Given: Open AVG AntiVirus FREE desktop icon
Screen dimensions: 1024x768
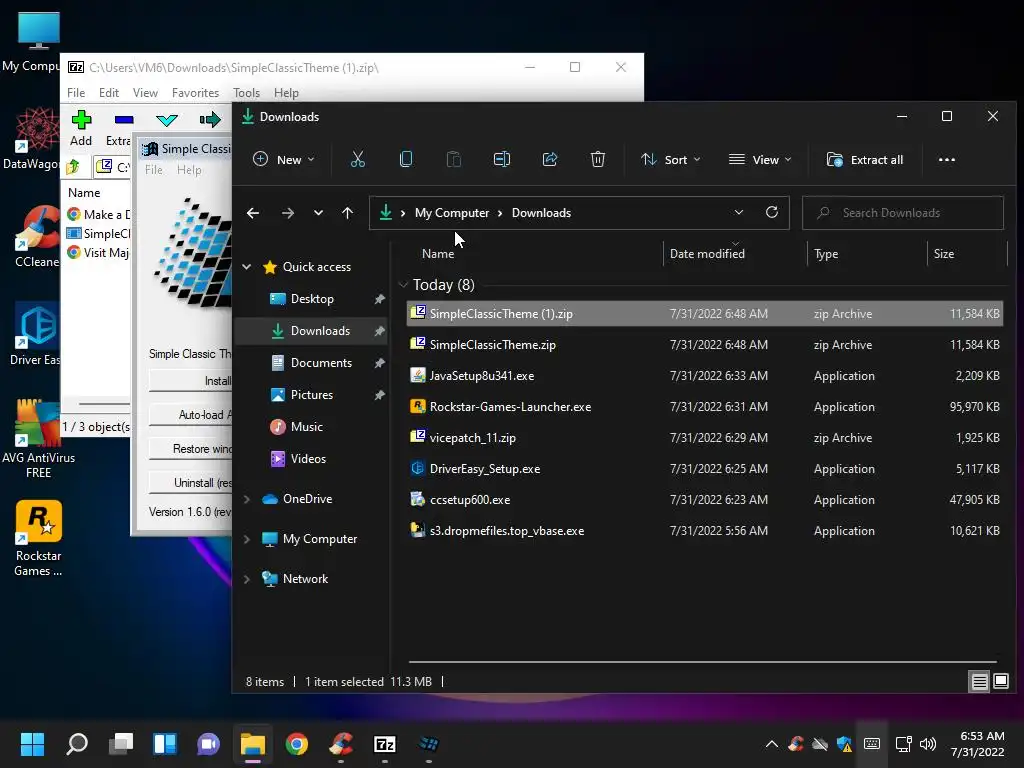Looking at the screenshot, I should [x=38, y=439].
